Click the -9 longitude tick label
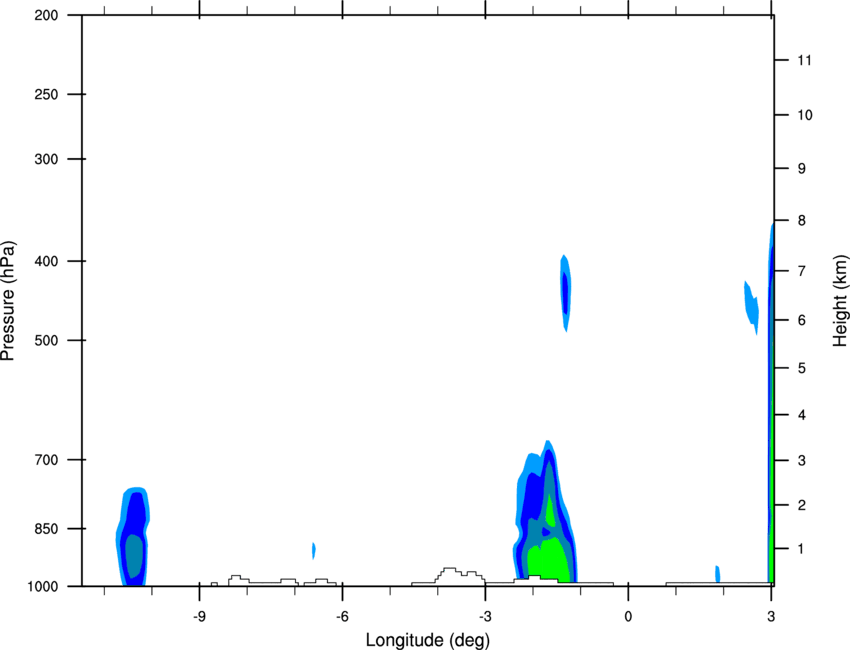This screenshot has height=650, width=850. 199,617
